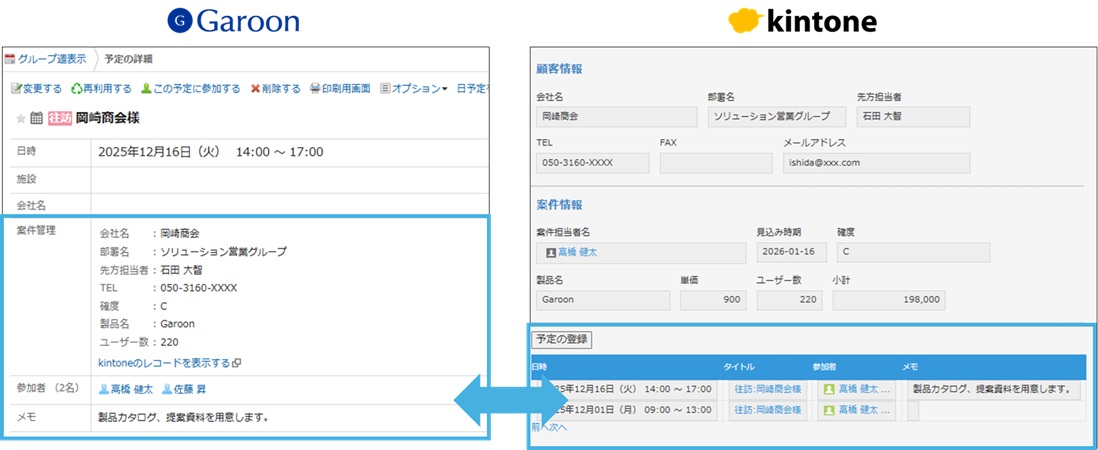Click the 予定の詳細 breadcrumb text
The width and height of the screenshot is (1098, 450).
128,59
